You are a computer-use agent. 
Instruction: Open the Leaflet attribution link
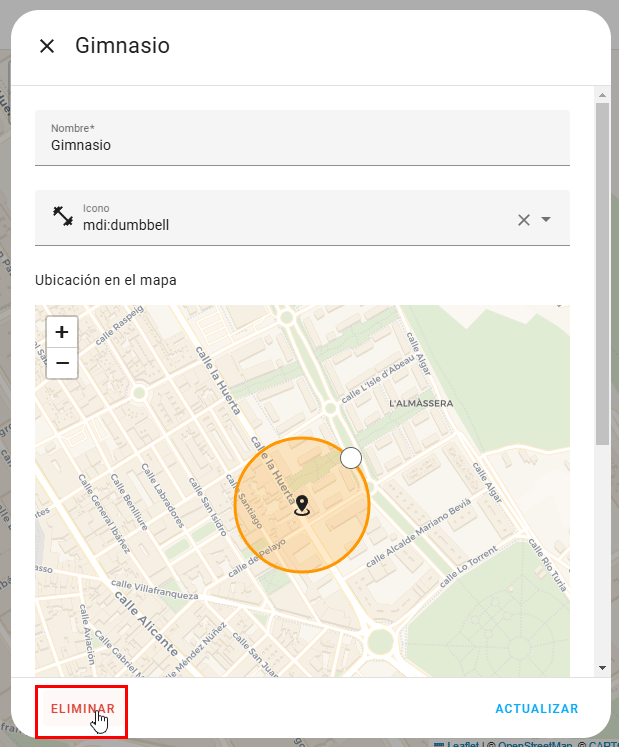coord(463,744)
